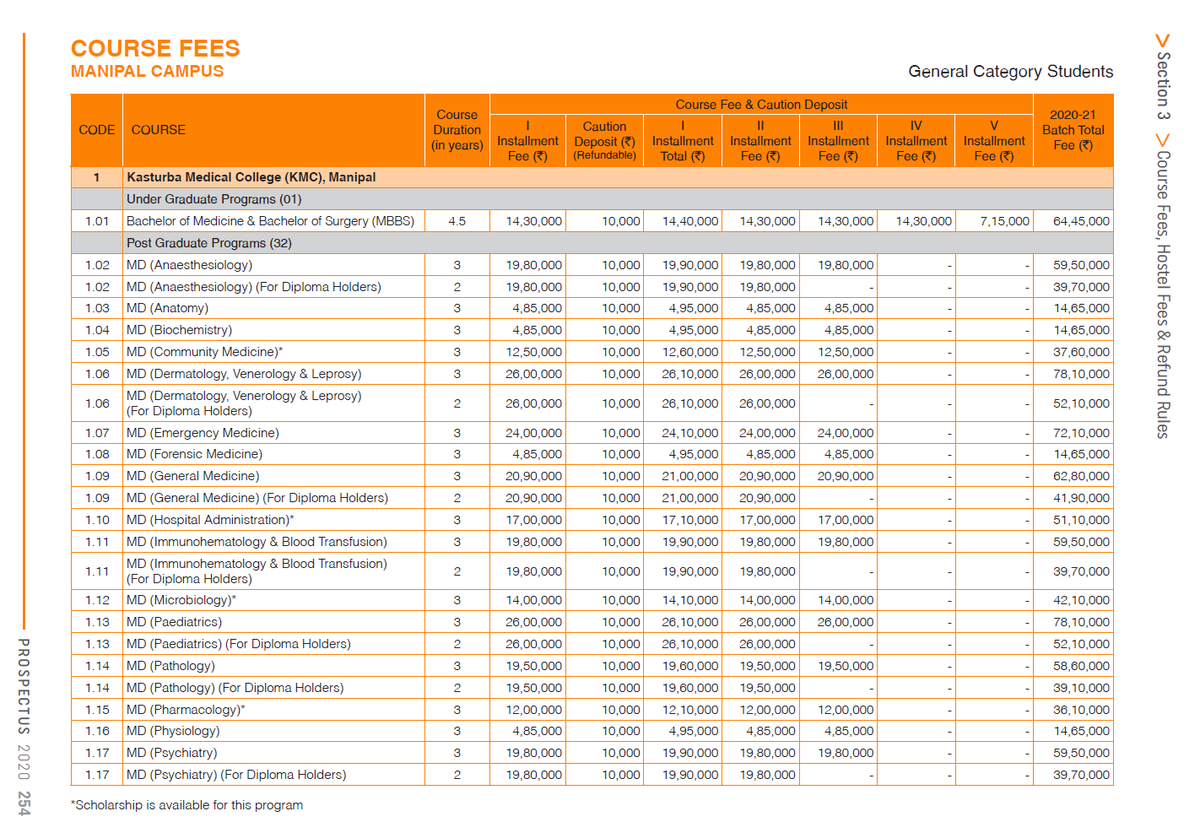The image size is (1200, 833).
Task: Click MD (Hospital Administration) total 51,10,000
Action: 1081,520
